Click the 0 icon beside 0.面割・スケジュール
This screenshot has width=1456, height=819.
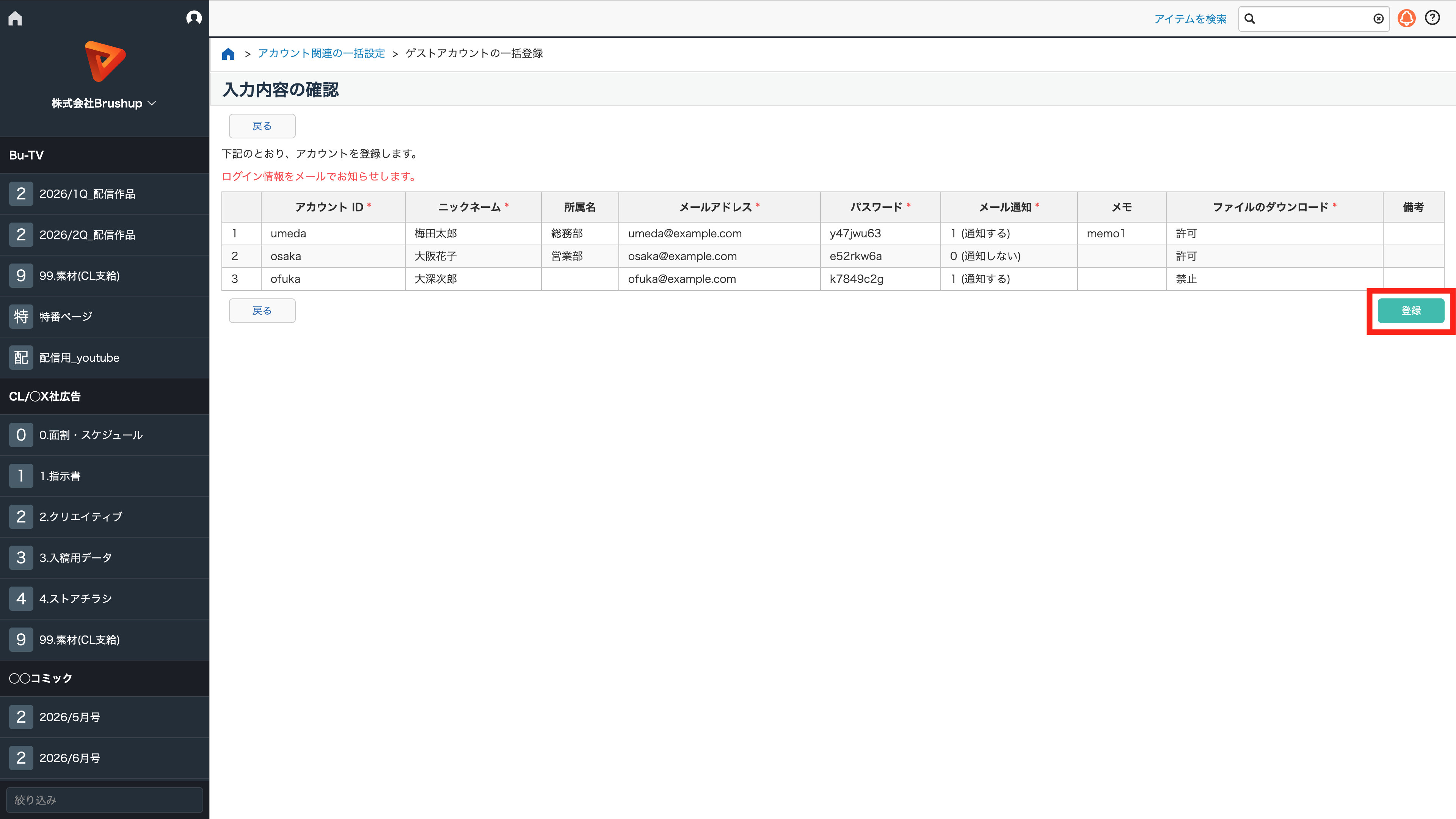click(x=21, y=435)
